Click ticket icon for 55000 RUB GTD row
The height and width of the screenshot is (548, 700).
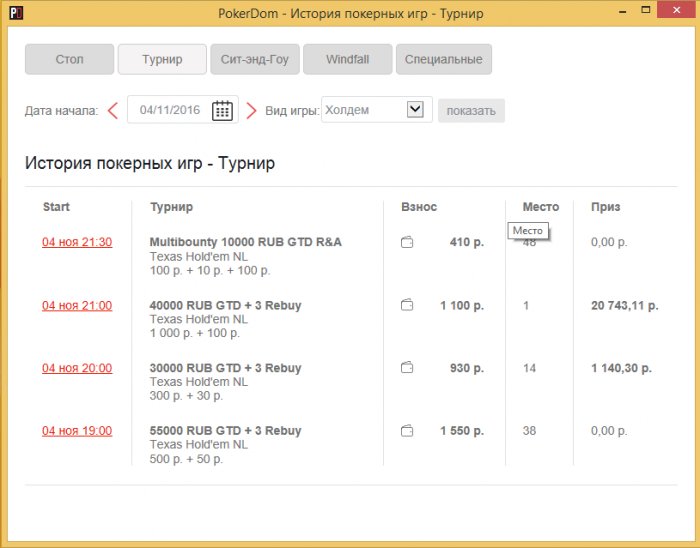click(407, 431)
